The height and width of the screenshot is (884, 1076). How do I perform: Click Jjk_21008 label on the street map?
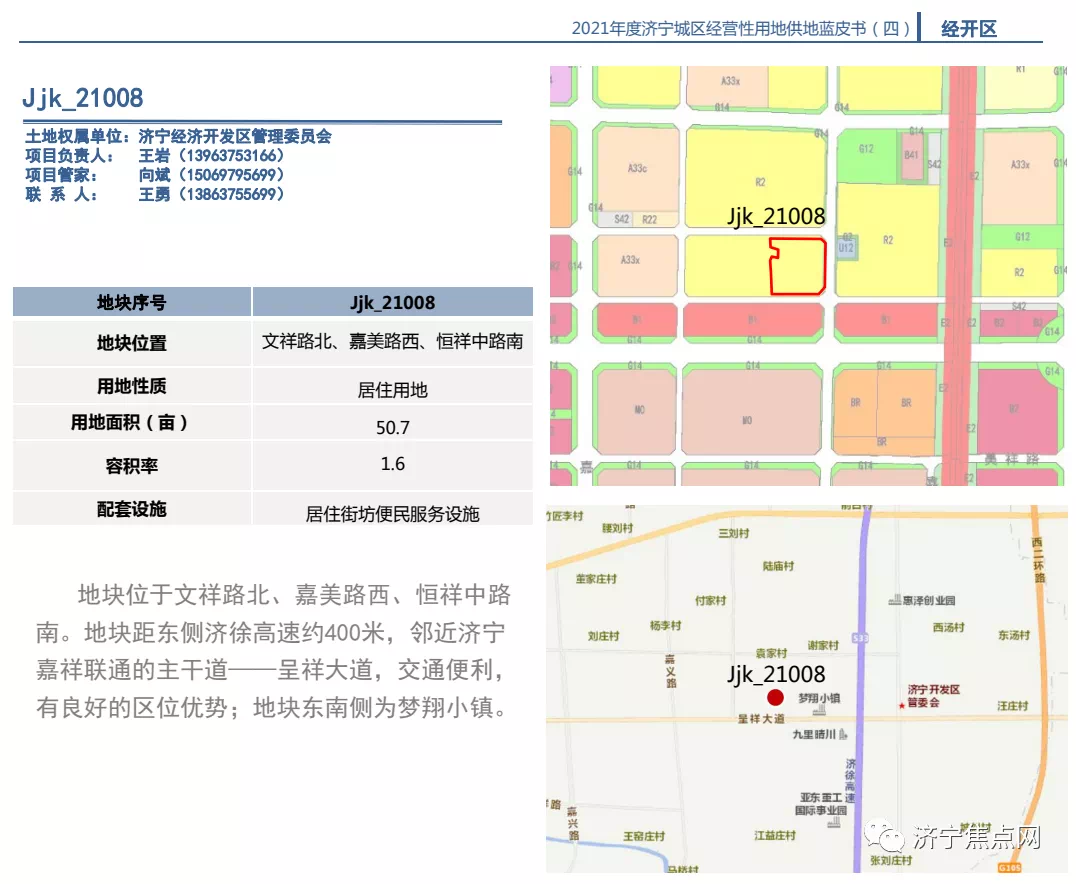(x=776, y=674)
